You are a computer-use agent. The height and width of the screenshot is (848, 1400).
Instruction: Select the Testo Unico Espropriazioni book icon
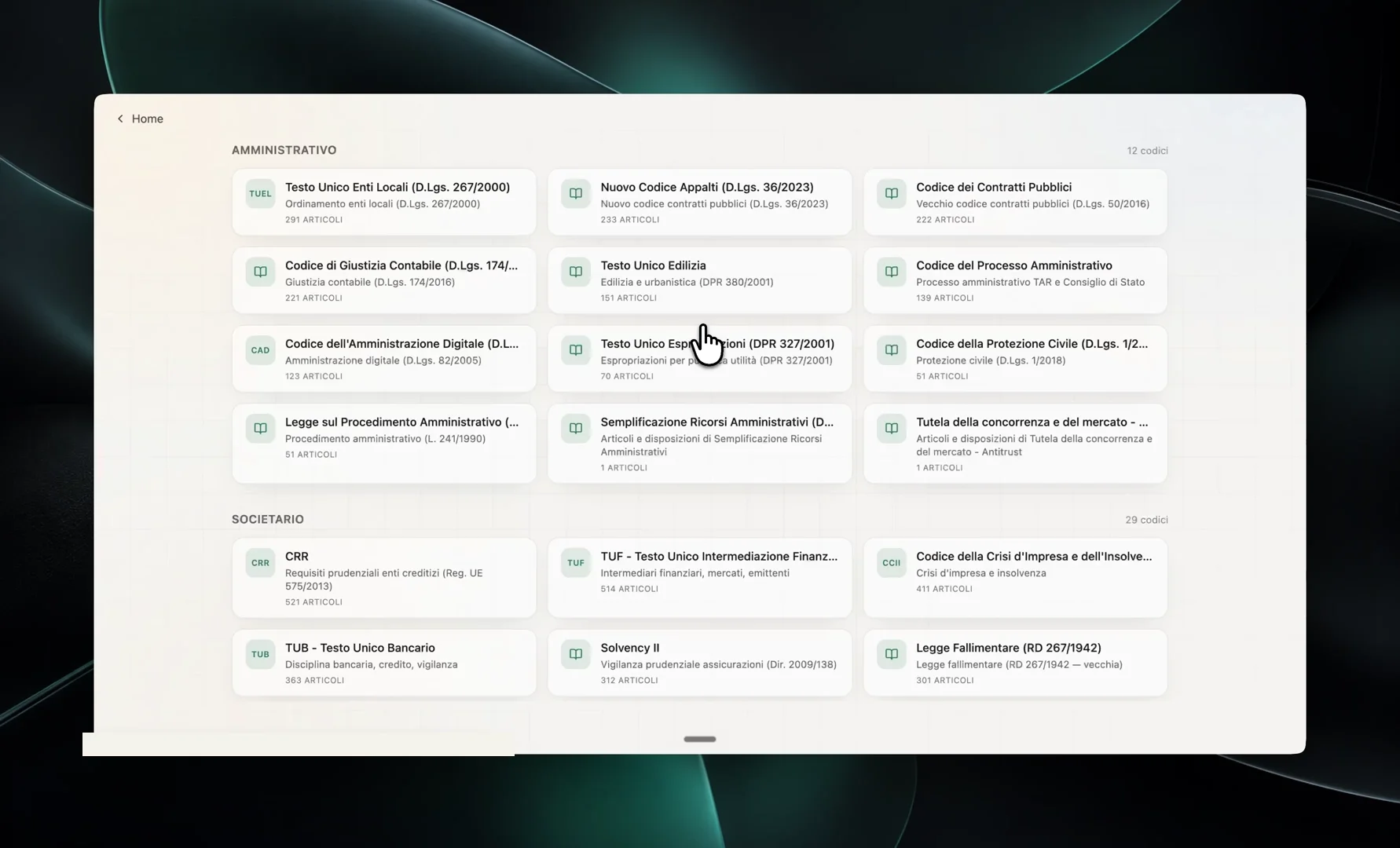pos(576,351)
